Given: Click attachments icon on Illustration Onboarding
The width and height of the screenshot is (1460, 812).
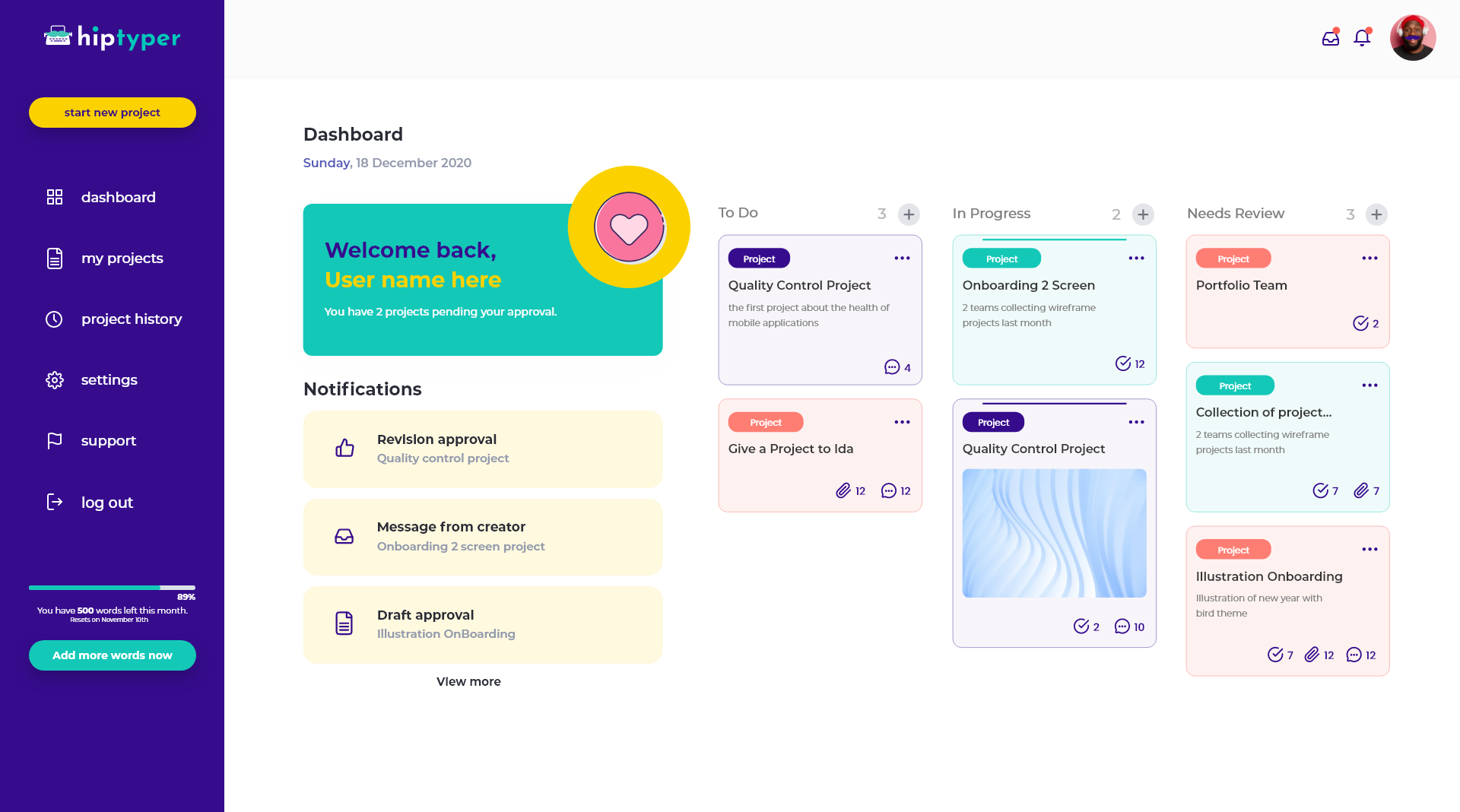Looking at the screenshot, I should tap(1312, 655).
